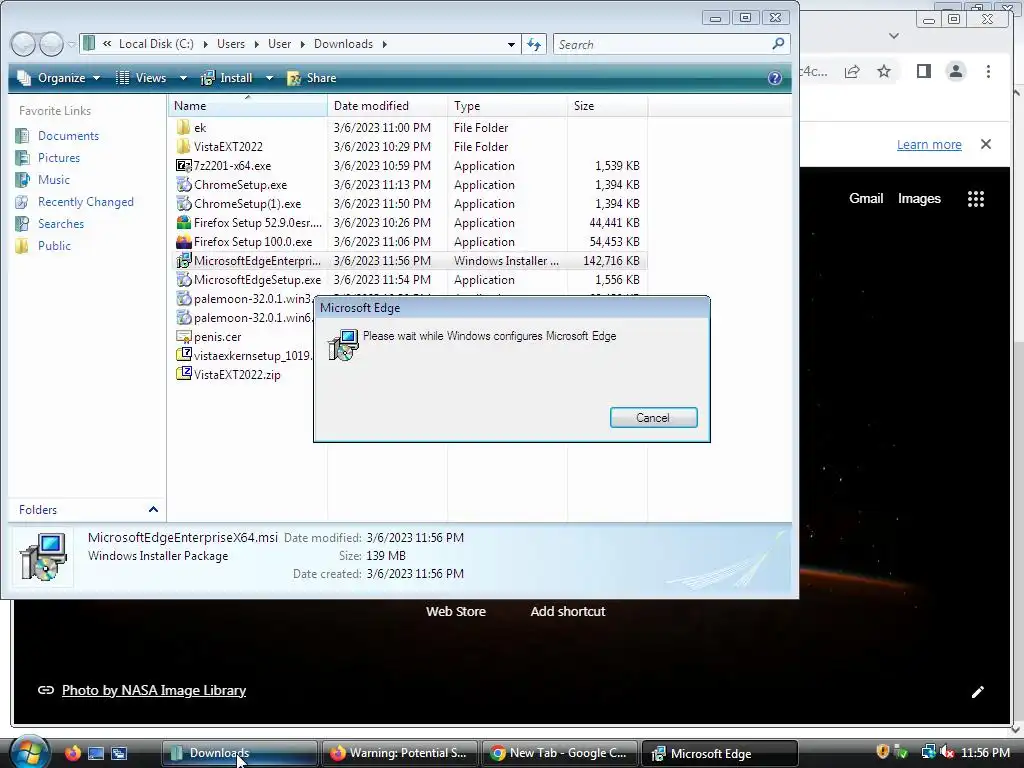Open Photo by NASA Image Library link
Screen dimensions: 1024x768
tap(153, 690)
